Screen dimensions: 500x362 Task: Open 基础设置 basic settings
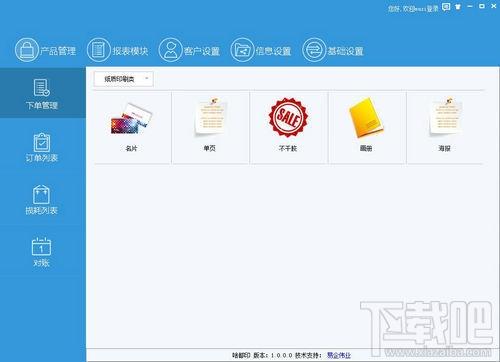tap(333, 50)
